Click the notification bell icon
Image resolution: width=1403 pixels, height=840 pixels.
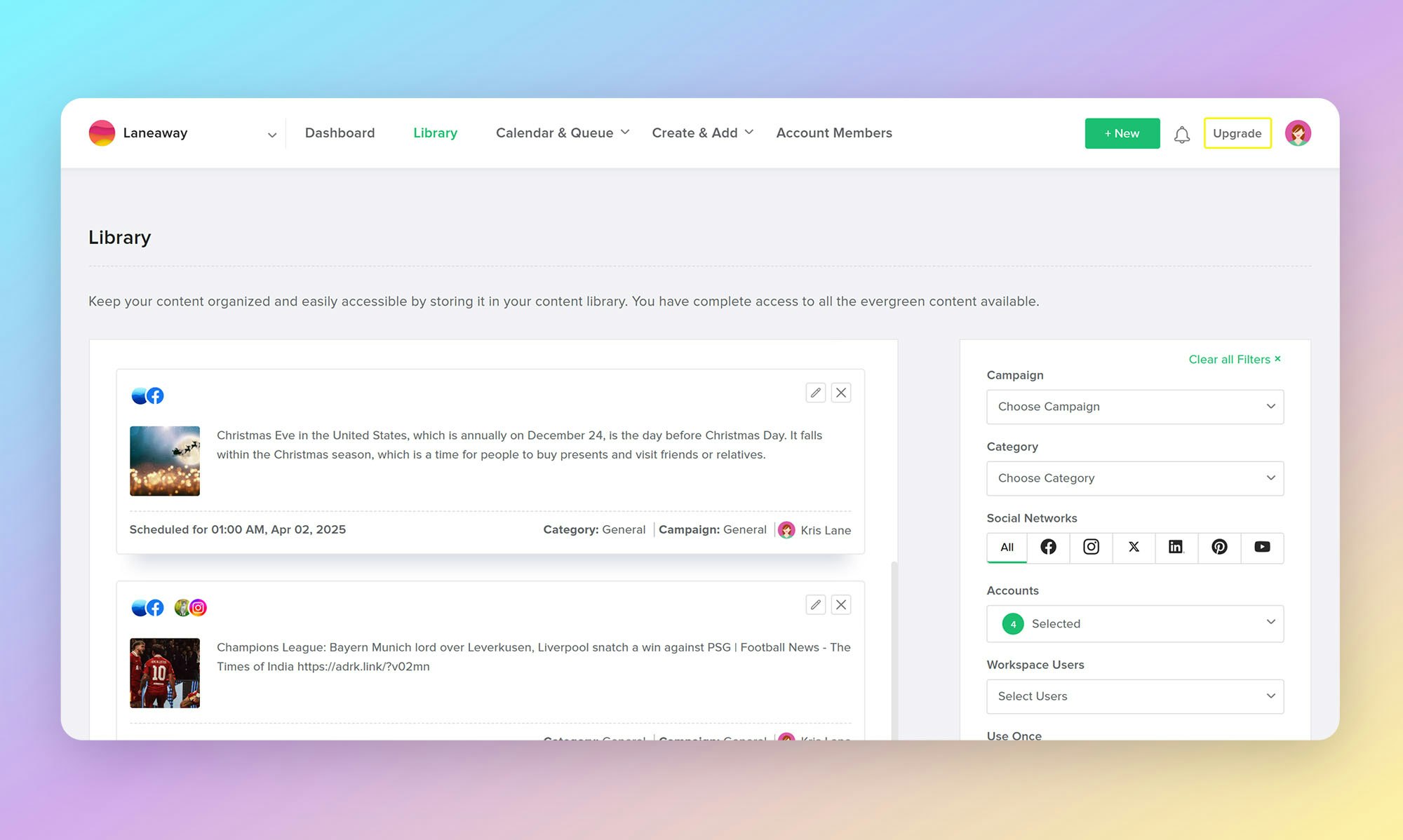1182,134
